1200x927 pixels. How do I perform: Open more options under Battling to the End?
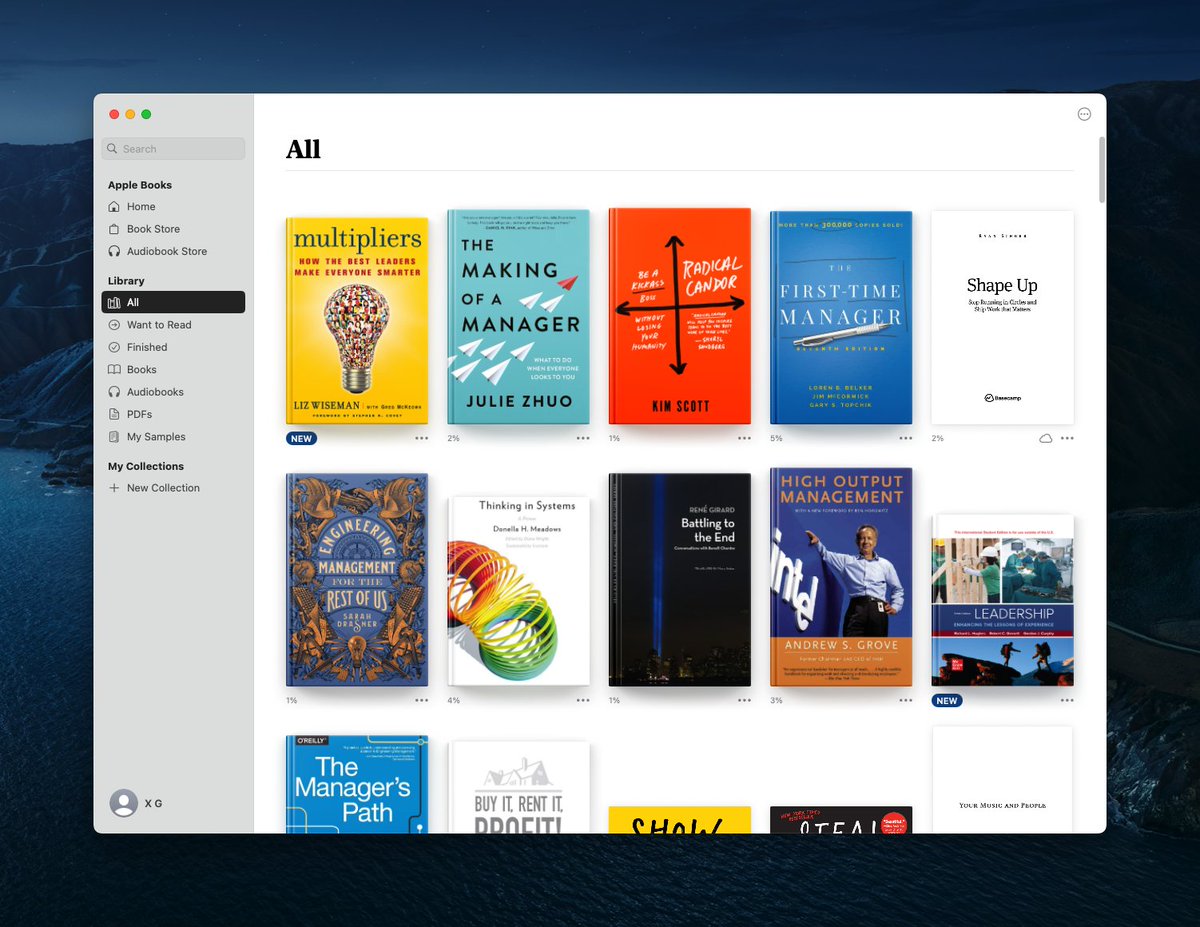744,700
